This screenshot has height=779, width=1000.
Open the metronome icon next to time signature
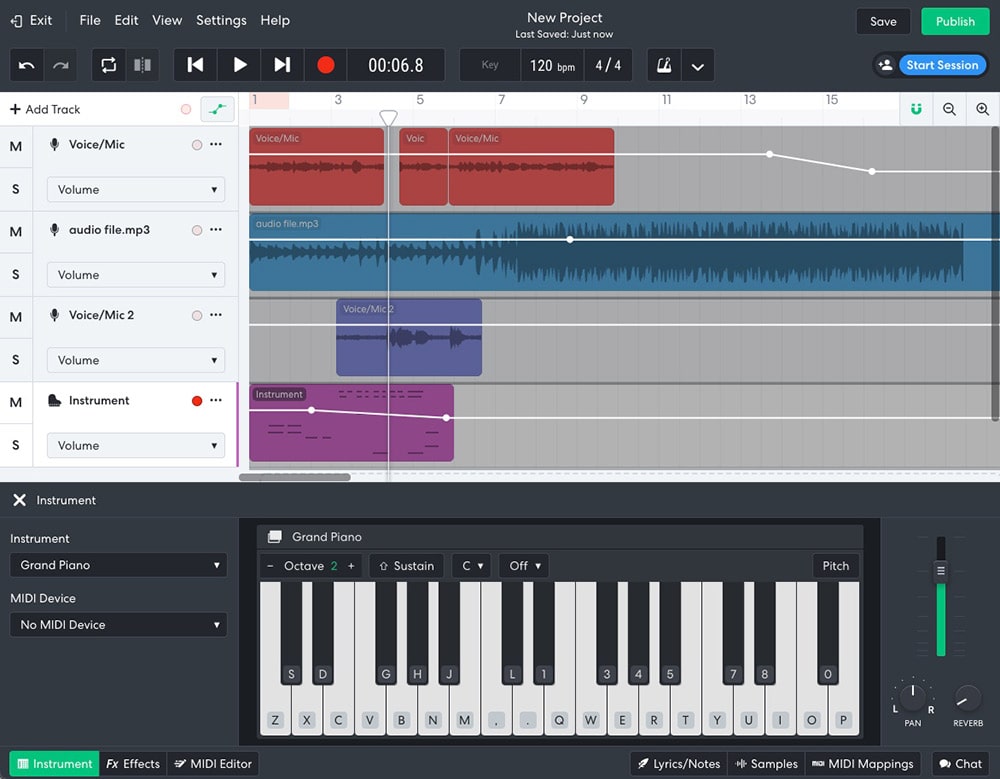pos(663,64)
